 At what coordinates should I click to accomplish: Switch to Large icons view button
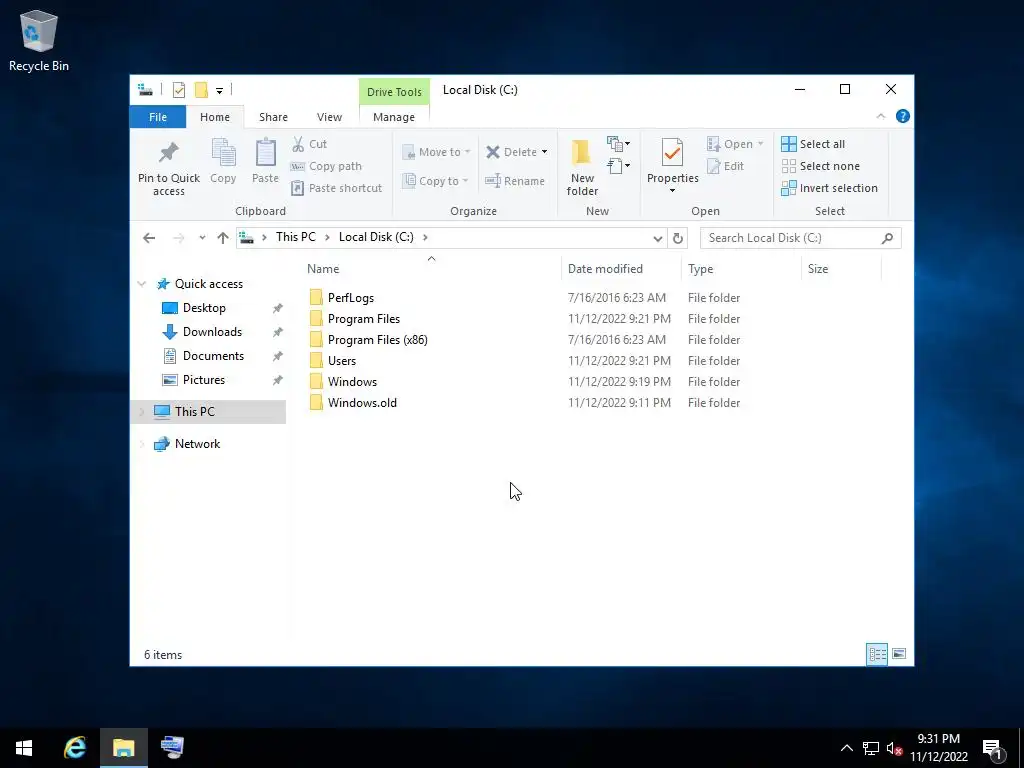click(x=899, y=654)
